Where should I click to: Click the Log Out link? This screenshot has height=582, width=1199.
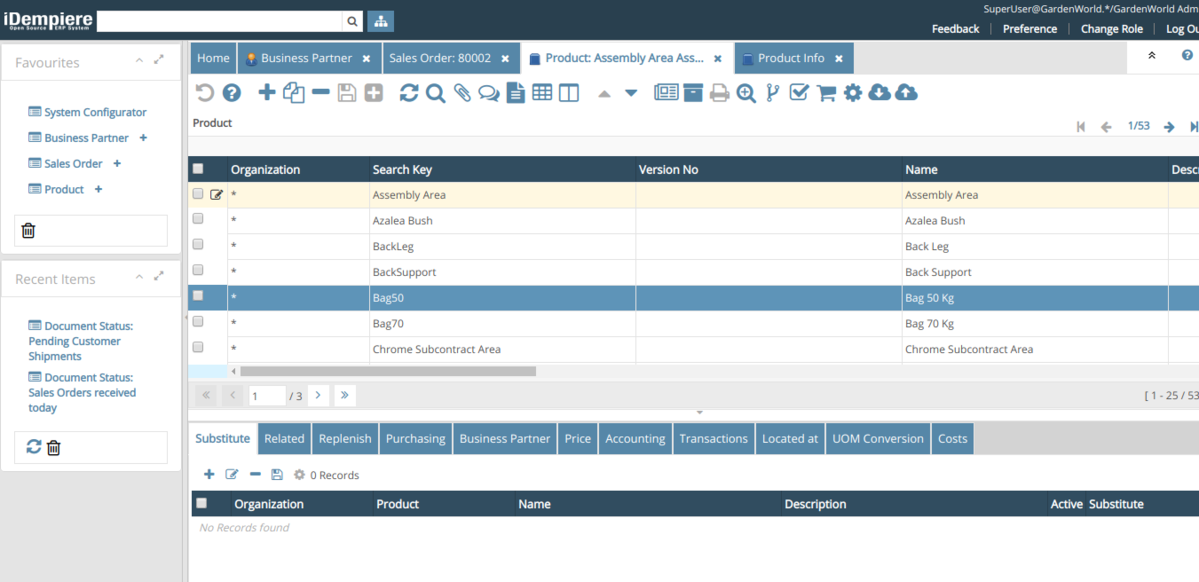point(1181,29)
